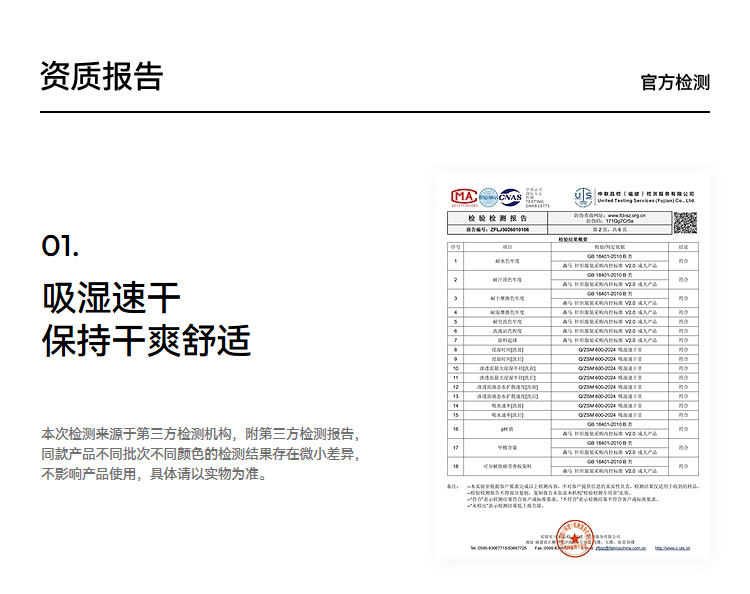Screen dimensions: 750x594
Task: Click the 备注 notes label under the table
Action: point(452,486)
